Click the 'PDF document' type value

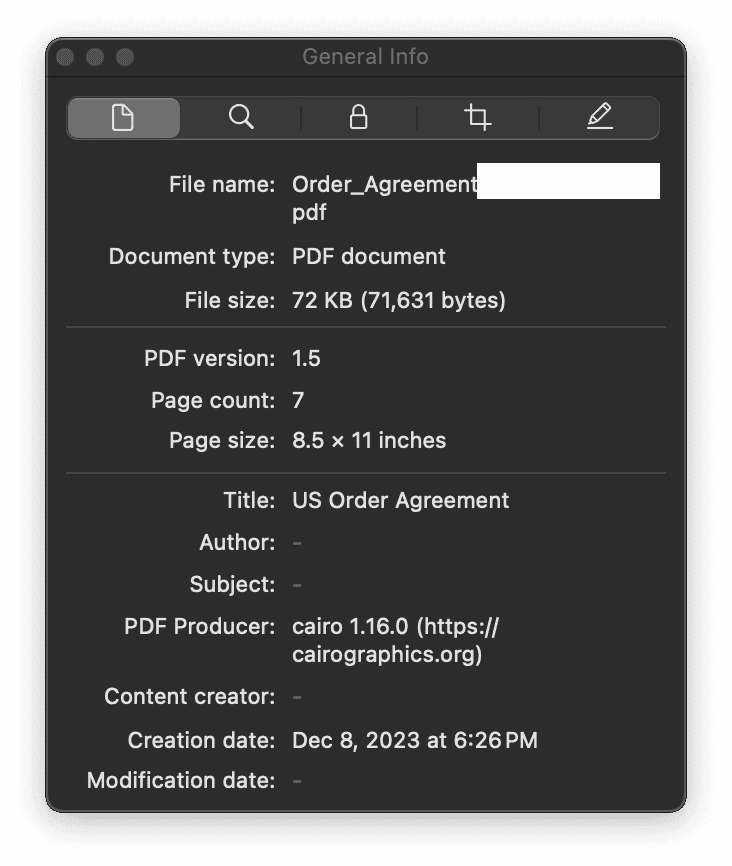coord(368,256)
